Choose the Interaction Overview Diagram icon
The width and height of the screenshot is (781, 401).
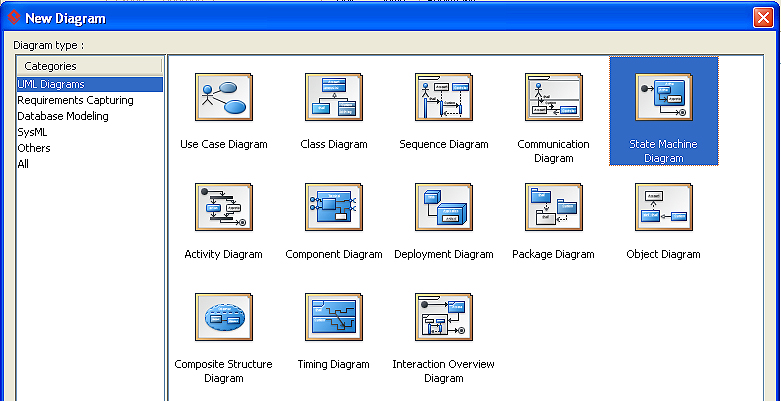click(444, 317)
